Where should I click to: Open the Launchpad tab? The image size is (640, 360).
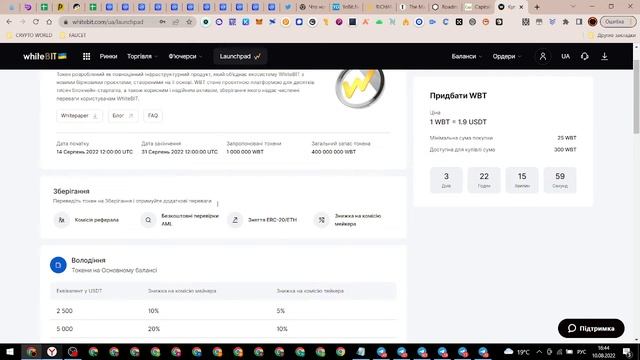click(240, 56)
